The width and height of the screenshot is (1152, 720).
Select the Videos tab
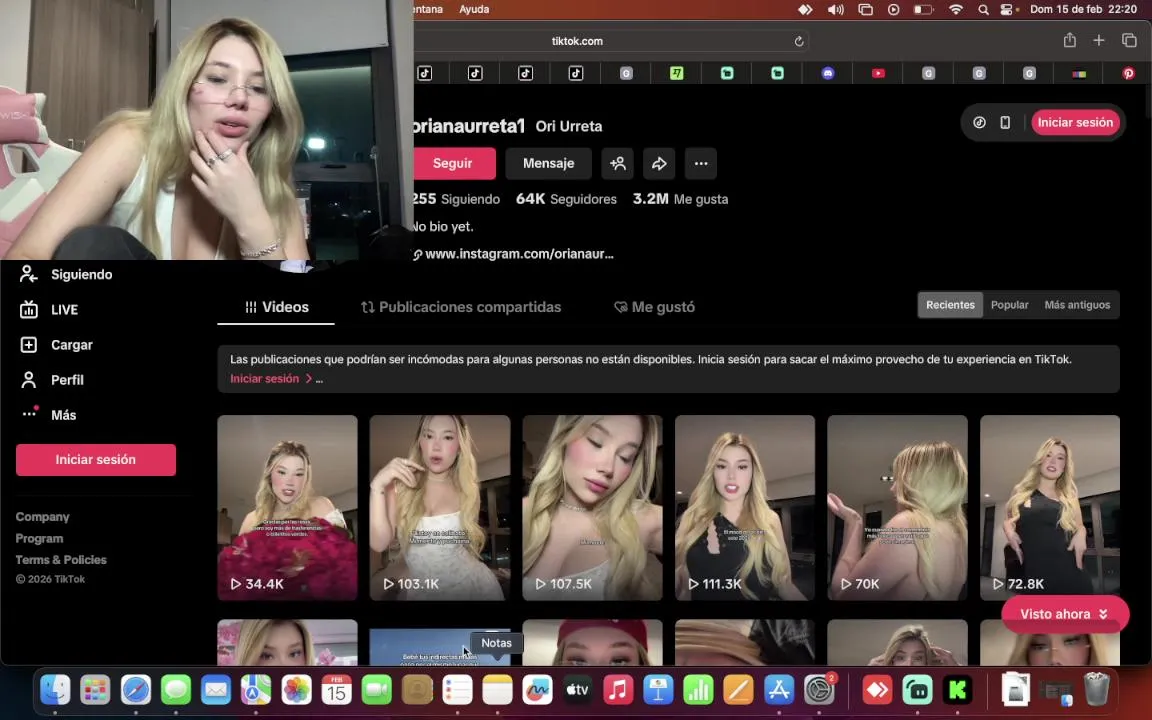pos(276,307)
